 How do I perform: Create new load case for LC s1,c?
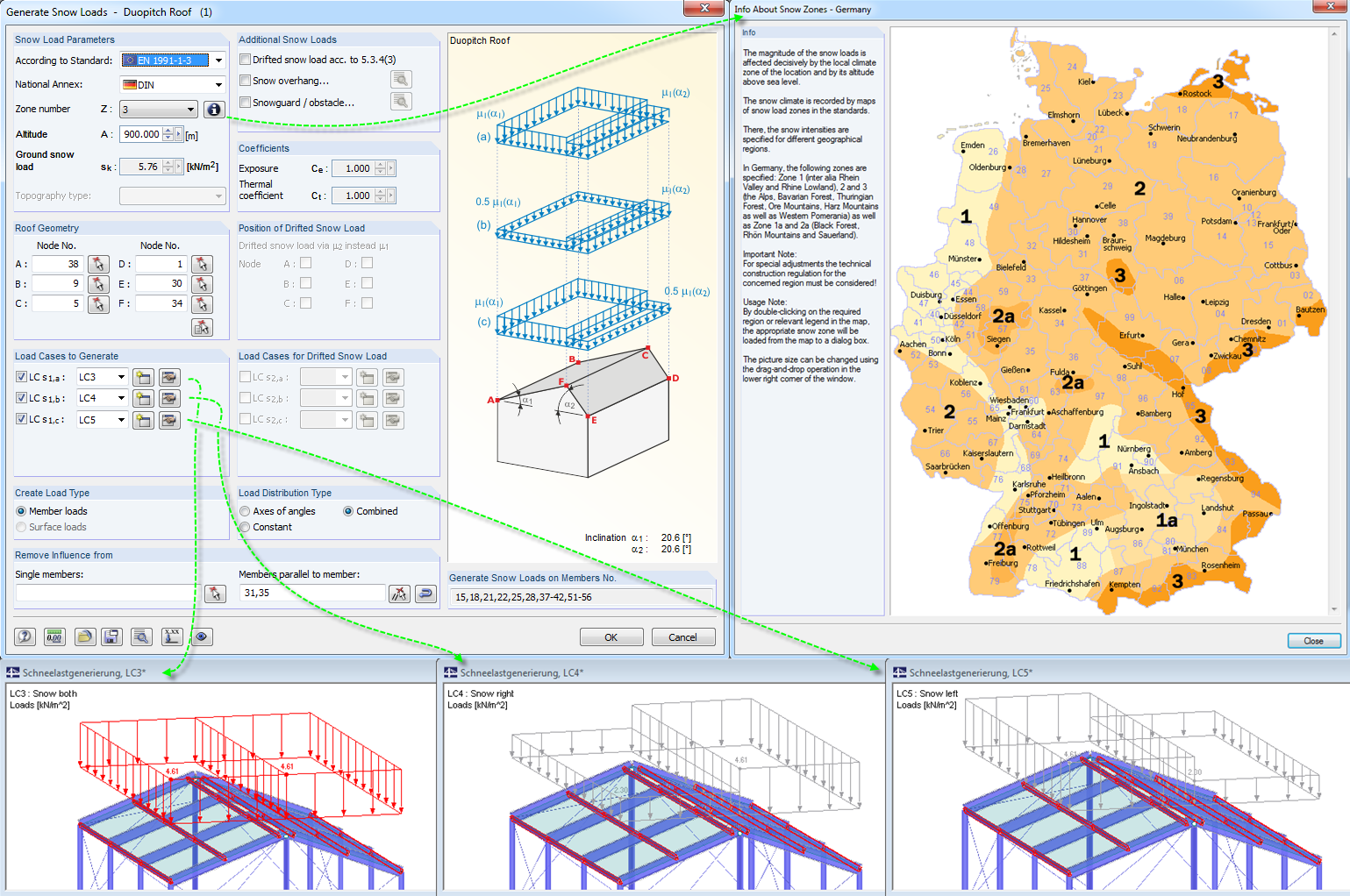coord(142,420)
